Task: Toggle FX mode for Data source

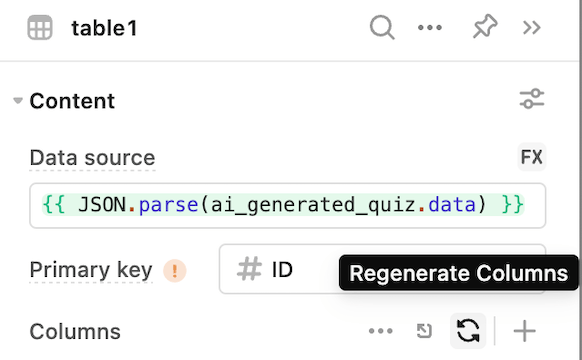Action: click(x=532, y=157)
